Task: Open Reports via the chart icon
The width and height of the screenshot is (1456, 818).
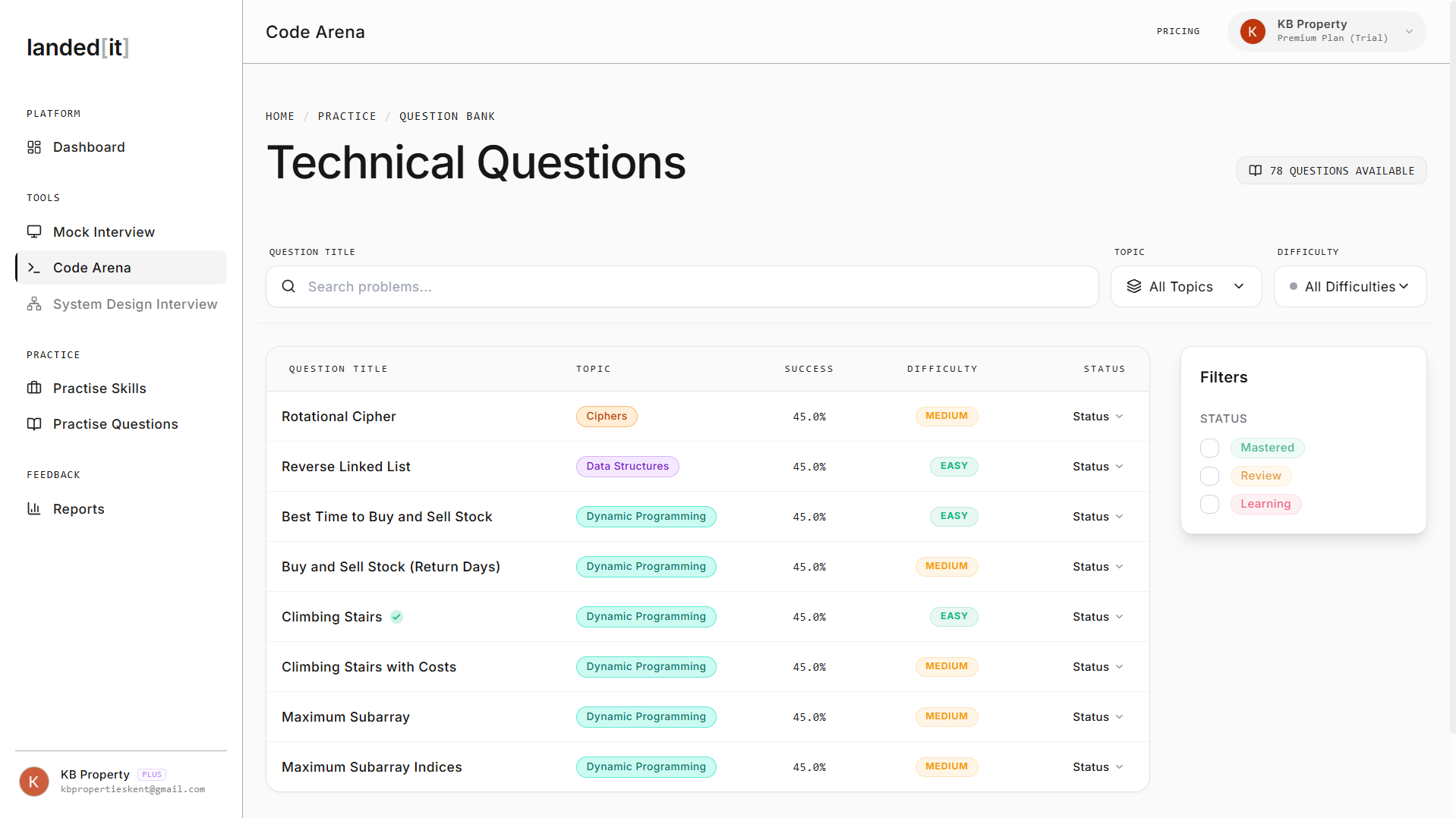Action: 34,508
